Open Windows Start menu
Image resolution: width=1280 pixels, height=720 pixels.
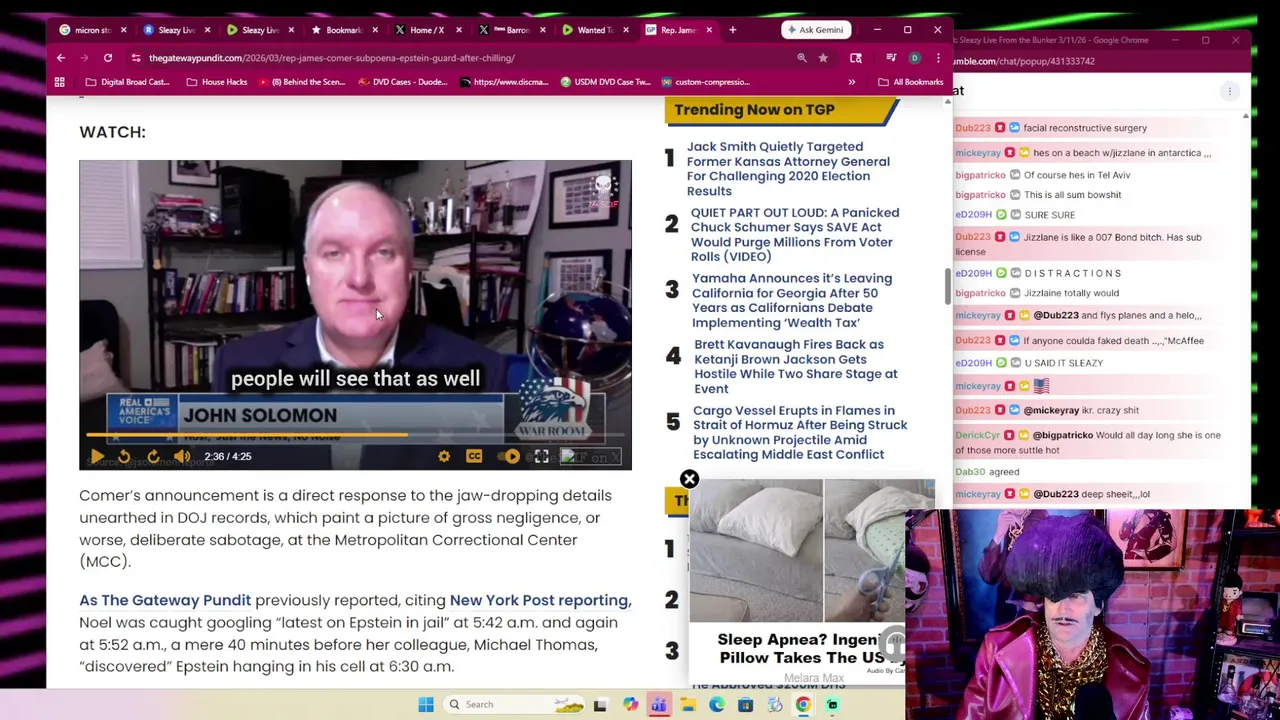point(426,705)
